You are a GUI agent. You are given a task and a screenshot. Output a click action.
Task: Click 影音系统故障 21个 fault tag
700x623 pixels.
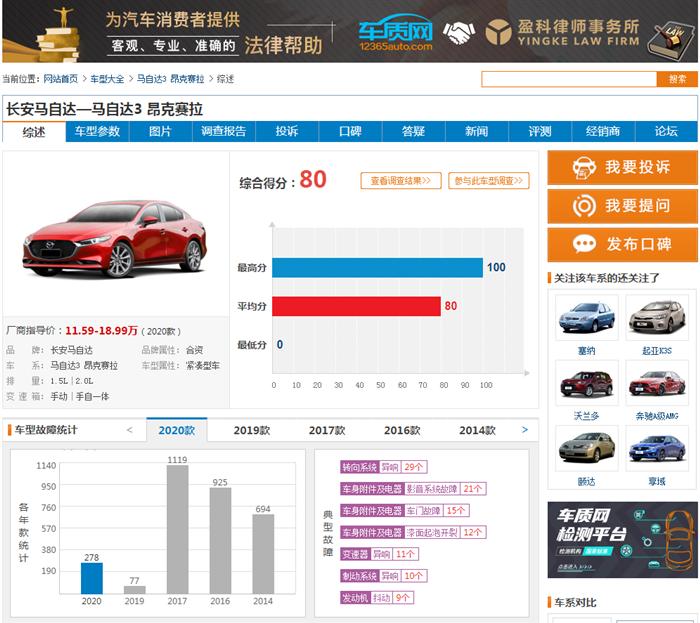[413, 489]
